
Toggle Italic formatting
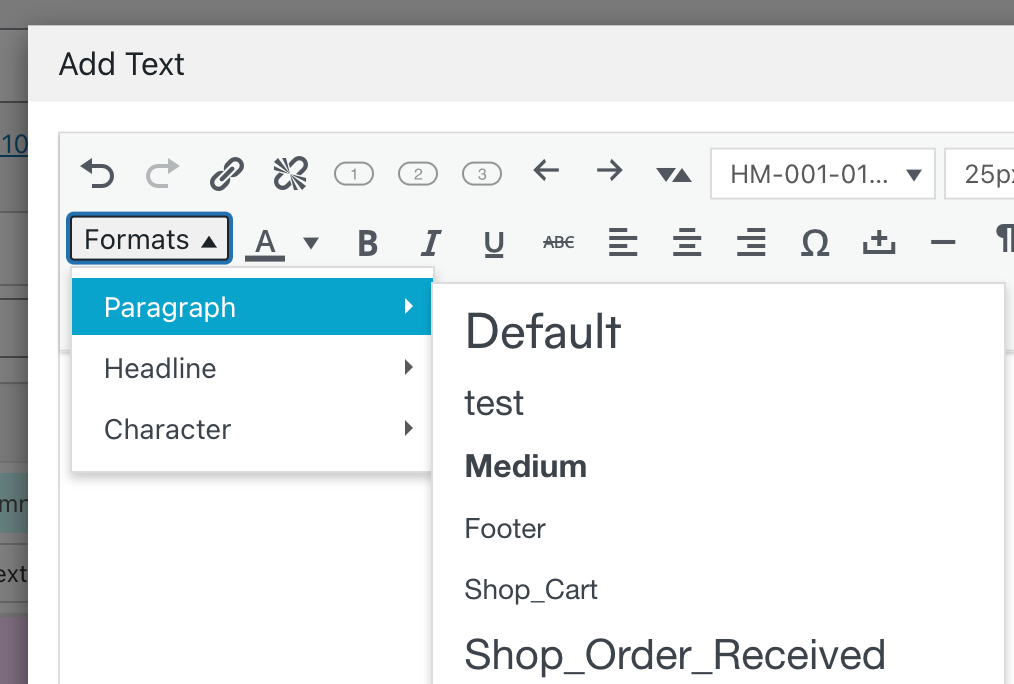pyautogui.click(x=431, y=242)
